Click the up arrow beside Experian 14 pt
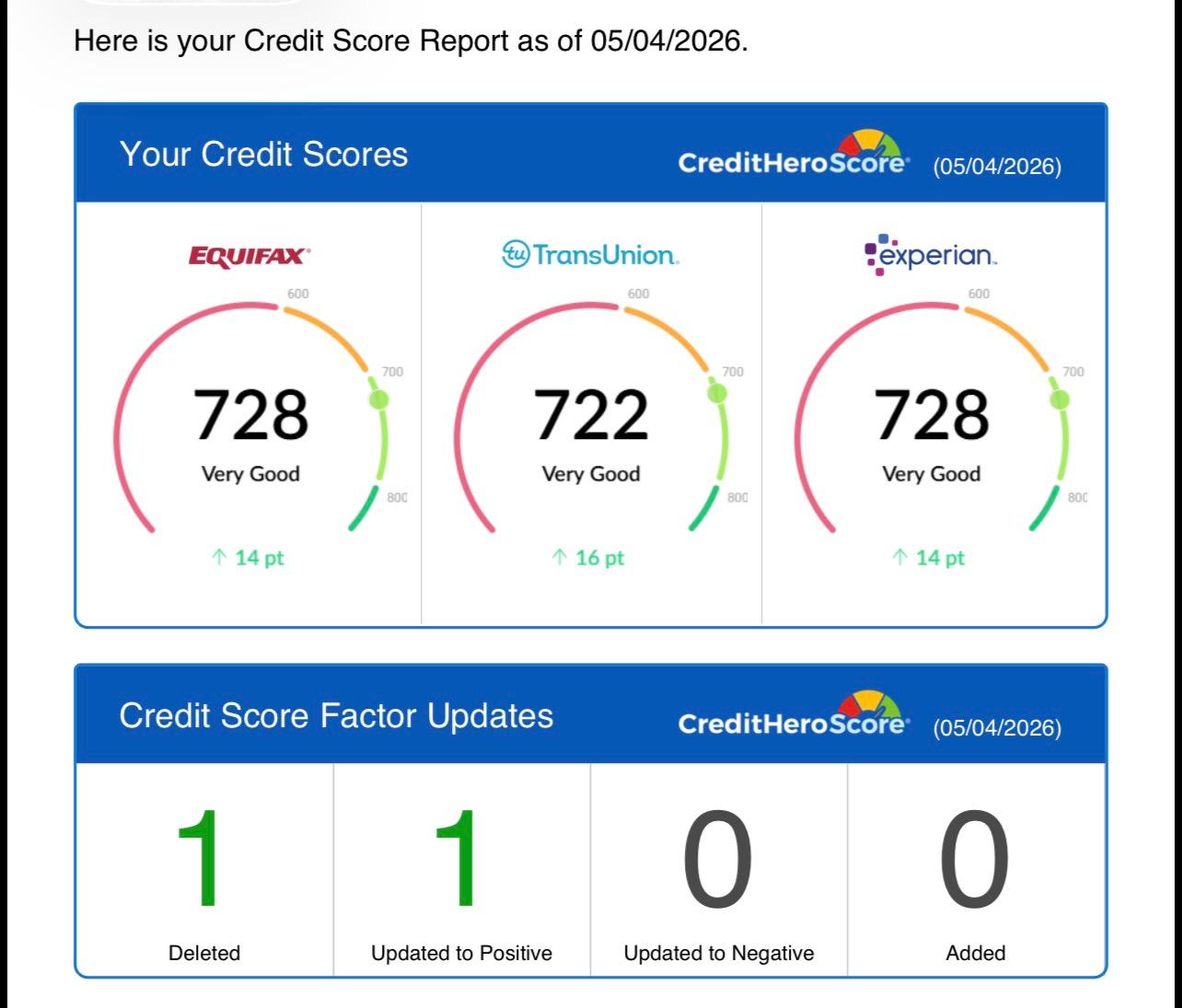This screenshot has height=1008, width=1182. point(900,557)
